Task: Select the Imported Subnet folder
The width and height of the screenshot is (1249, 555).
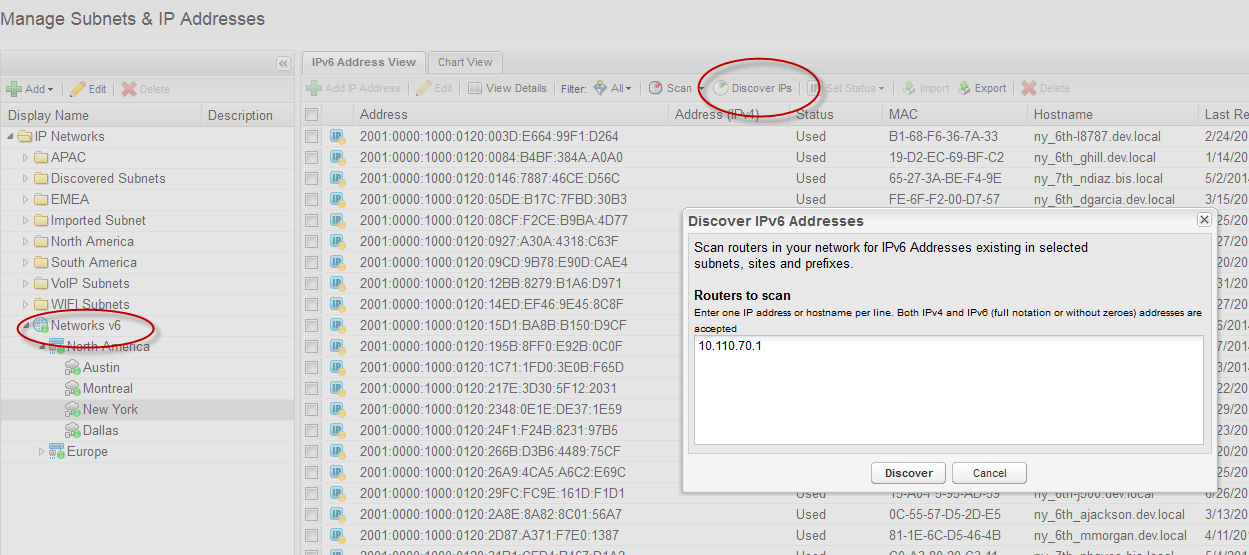Action: click(x=98, y=220)
